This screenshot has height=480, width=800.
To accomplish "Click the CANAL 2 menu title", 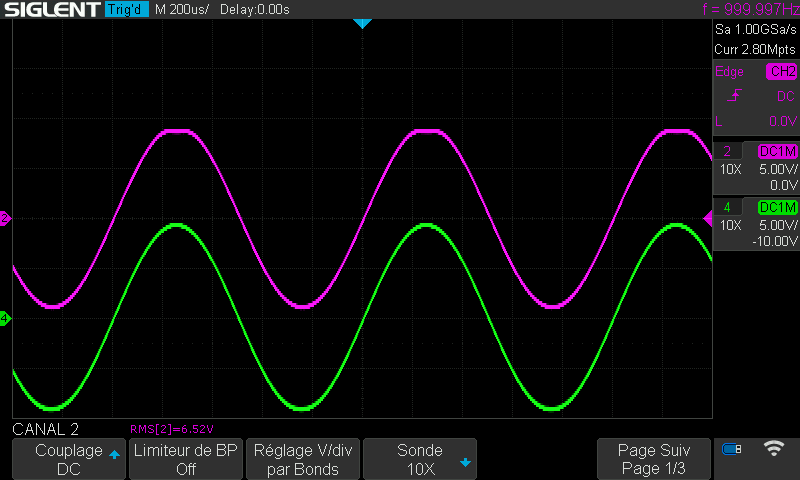I will [x=45, y=429].
